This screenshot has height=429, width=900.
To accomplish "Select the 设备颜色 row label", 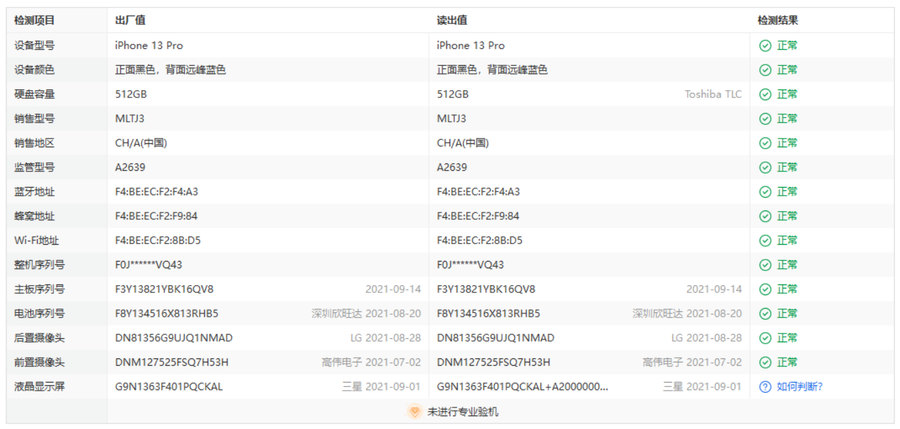I will tap(34, 70).
